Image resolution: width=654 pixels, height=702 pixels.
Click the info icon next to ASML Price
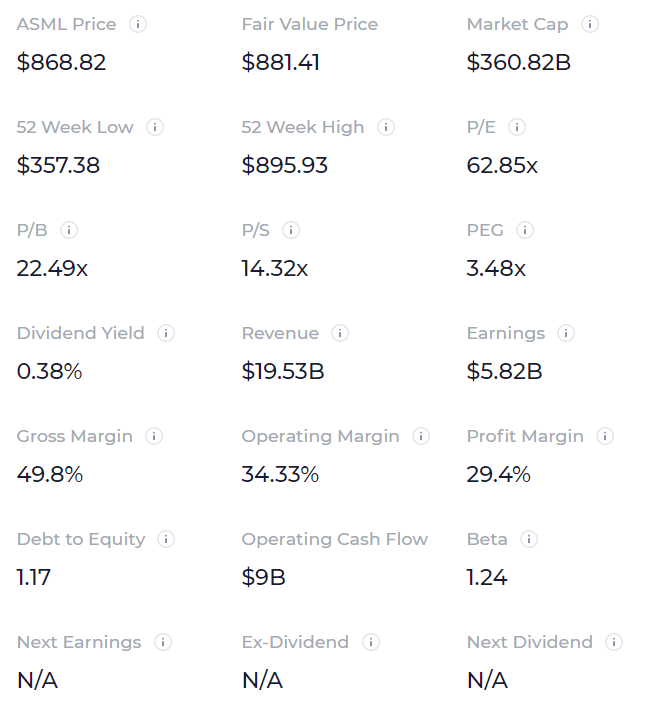coord(138,24)
